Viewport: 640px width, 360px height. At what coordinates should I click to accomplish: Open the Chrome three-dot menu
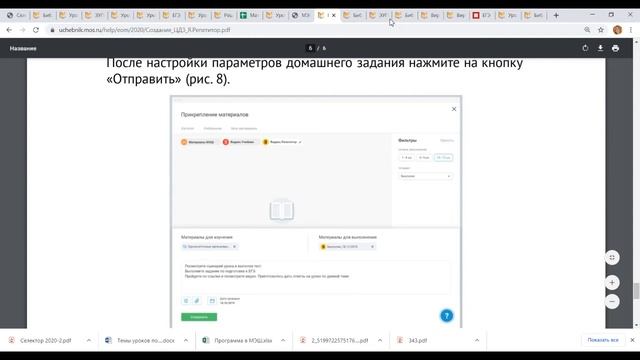(x=631, y=30)
